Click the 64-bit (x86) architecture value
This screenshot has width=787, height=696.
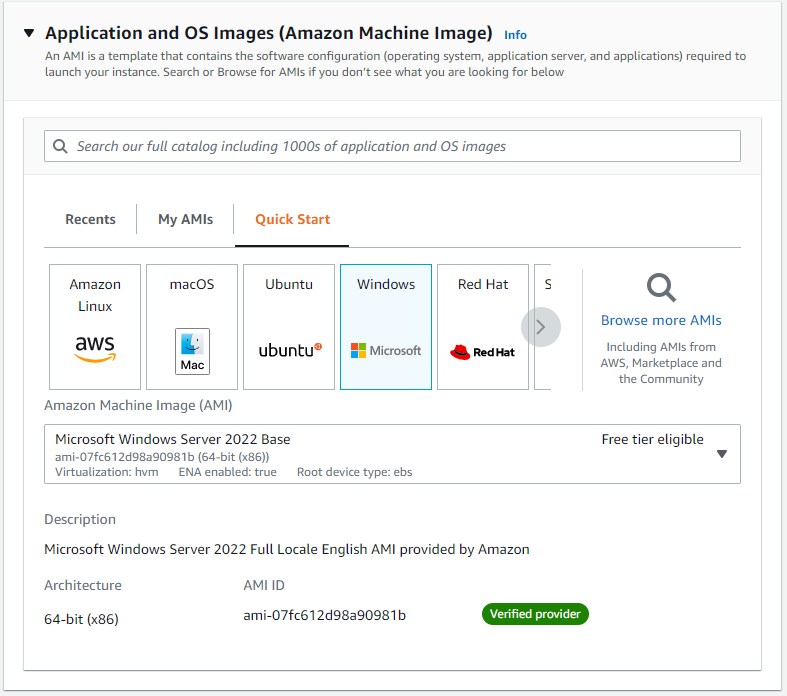click(81, 619)
